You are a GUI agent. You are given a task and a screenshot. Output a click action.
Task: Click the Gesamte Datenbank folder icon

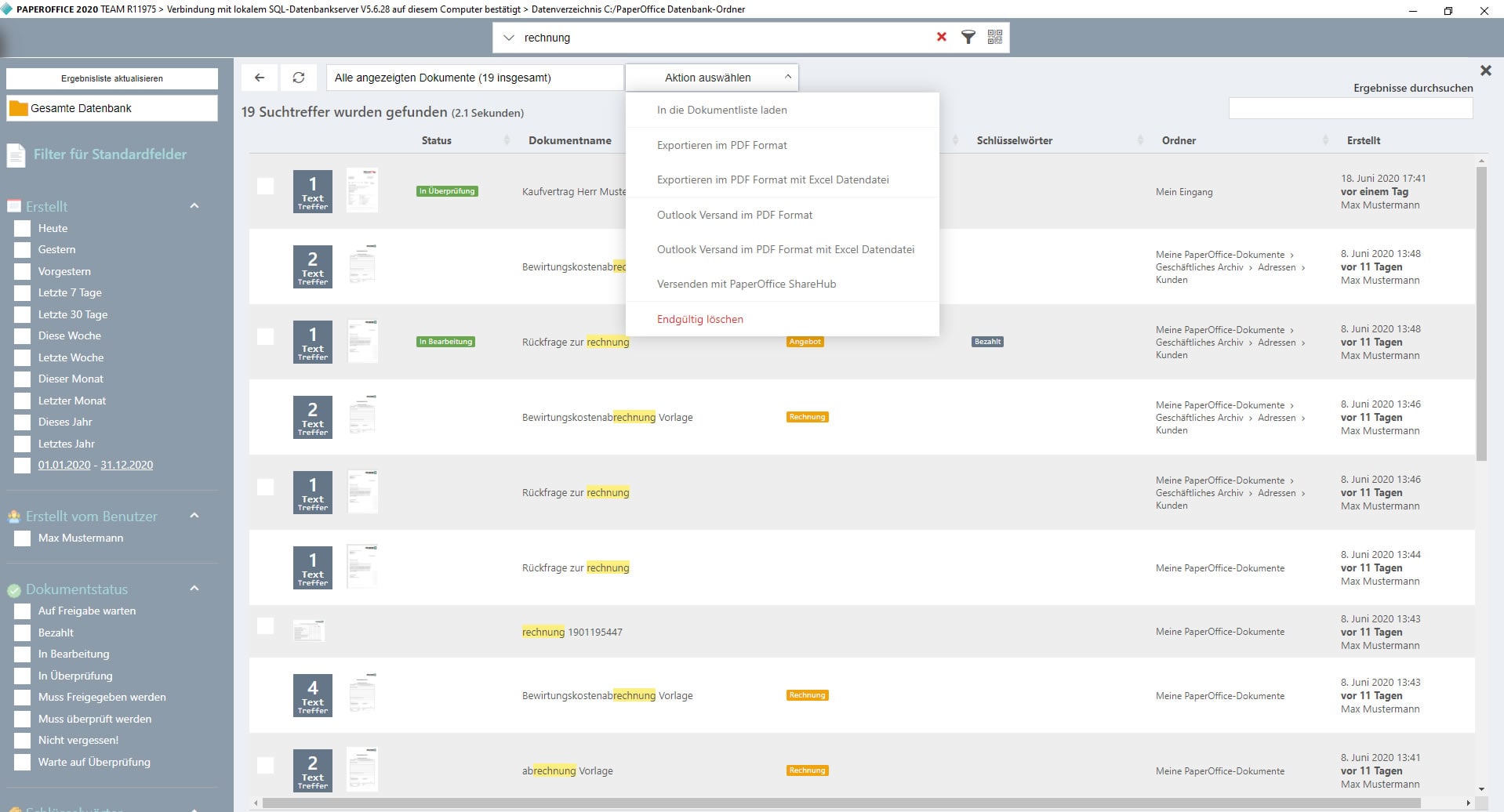pos(18,108)
